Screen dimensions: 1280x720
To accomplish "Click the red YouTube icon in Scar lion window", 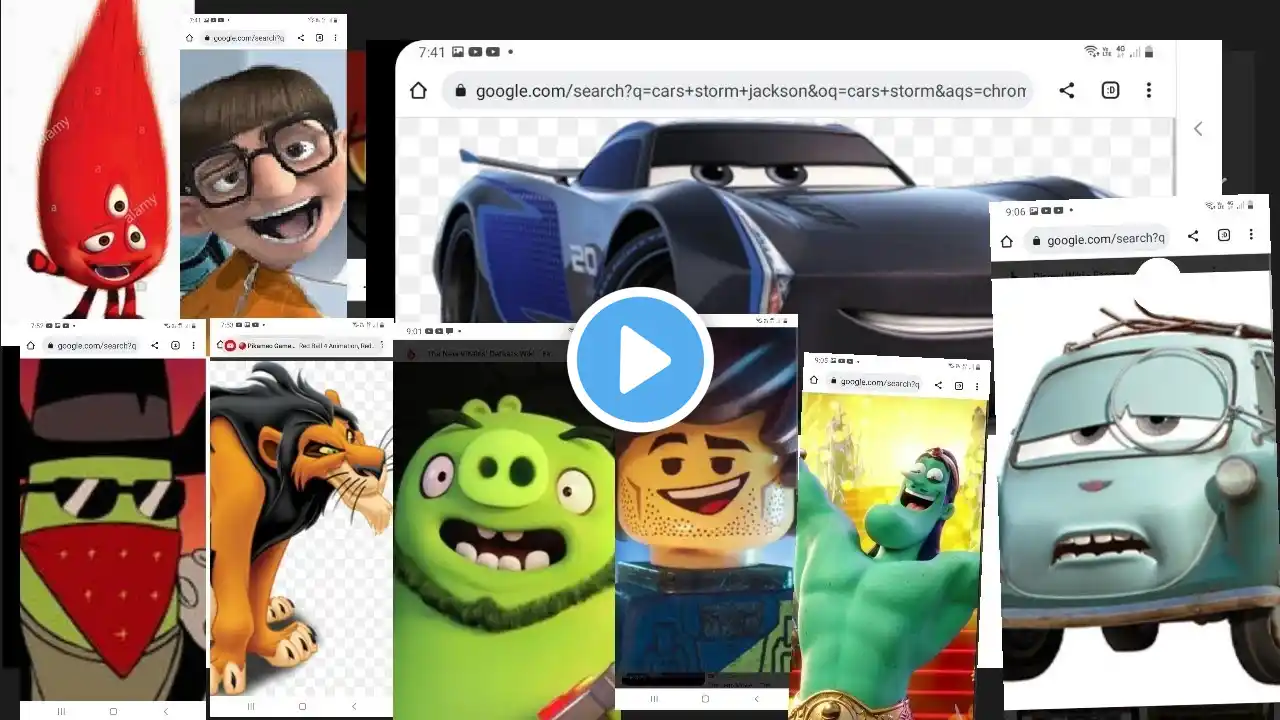I will pos(230,346).
